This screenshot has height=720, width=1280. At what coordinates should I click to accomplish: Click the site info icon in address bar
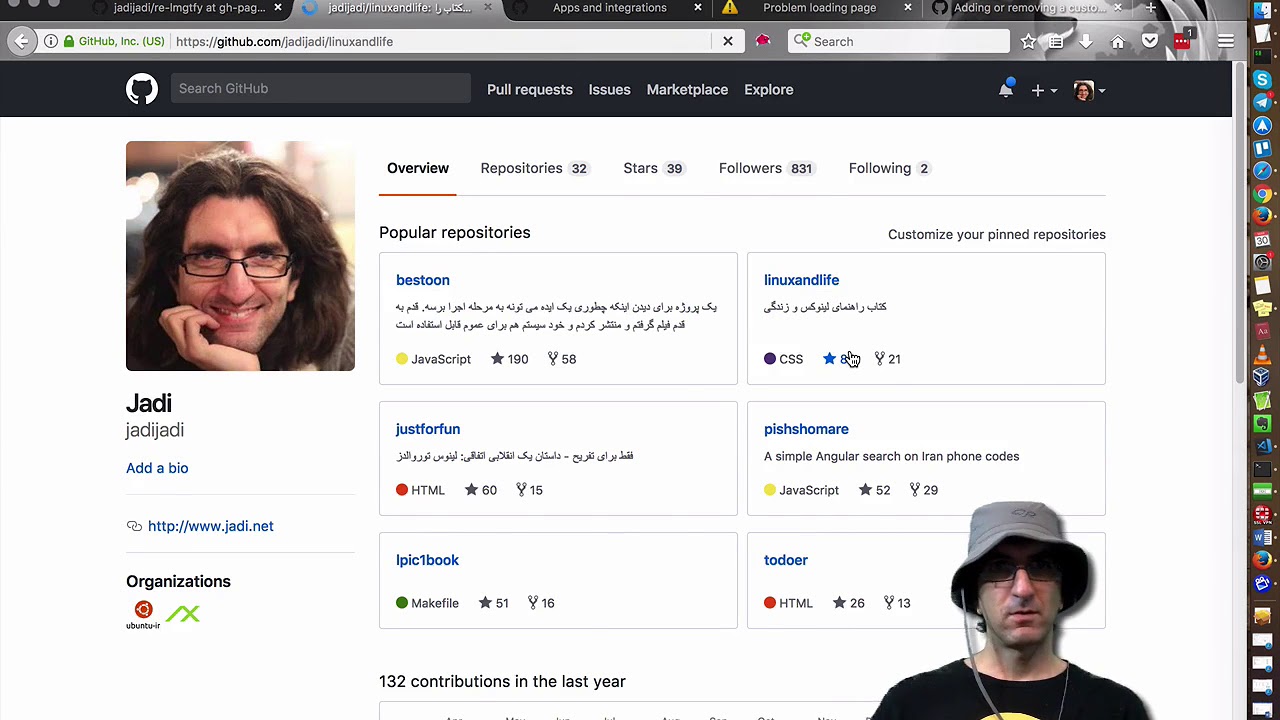[51, 41]
